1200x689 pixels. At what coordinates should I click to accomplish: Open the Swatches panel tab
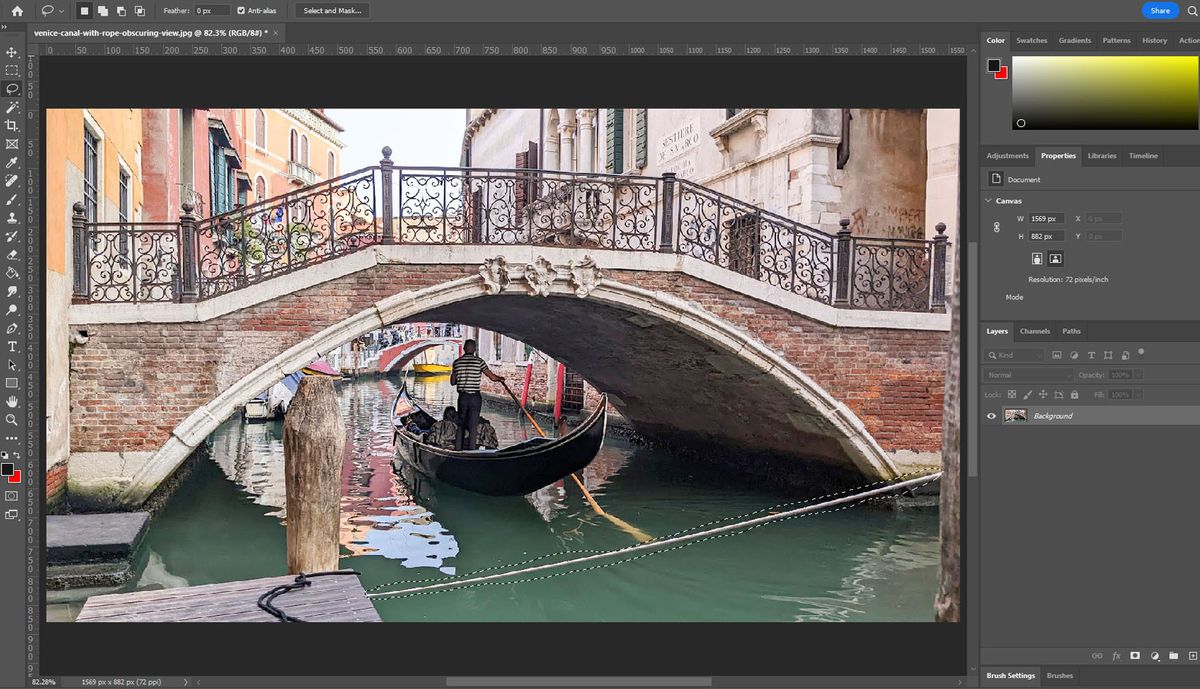click(x=1031, y=40)
